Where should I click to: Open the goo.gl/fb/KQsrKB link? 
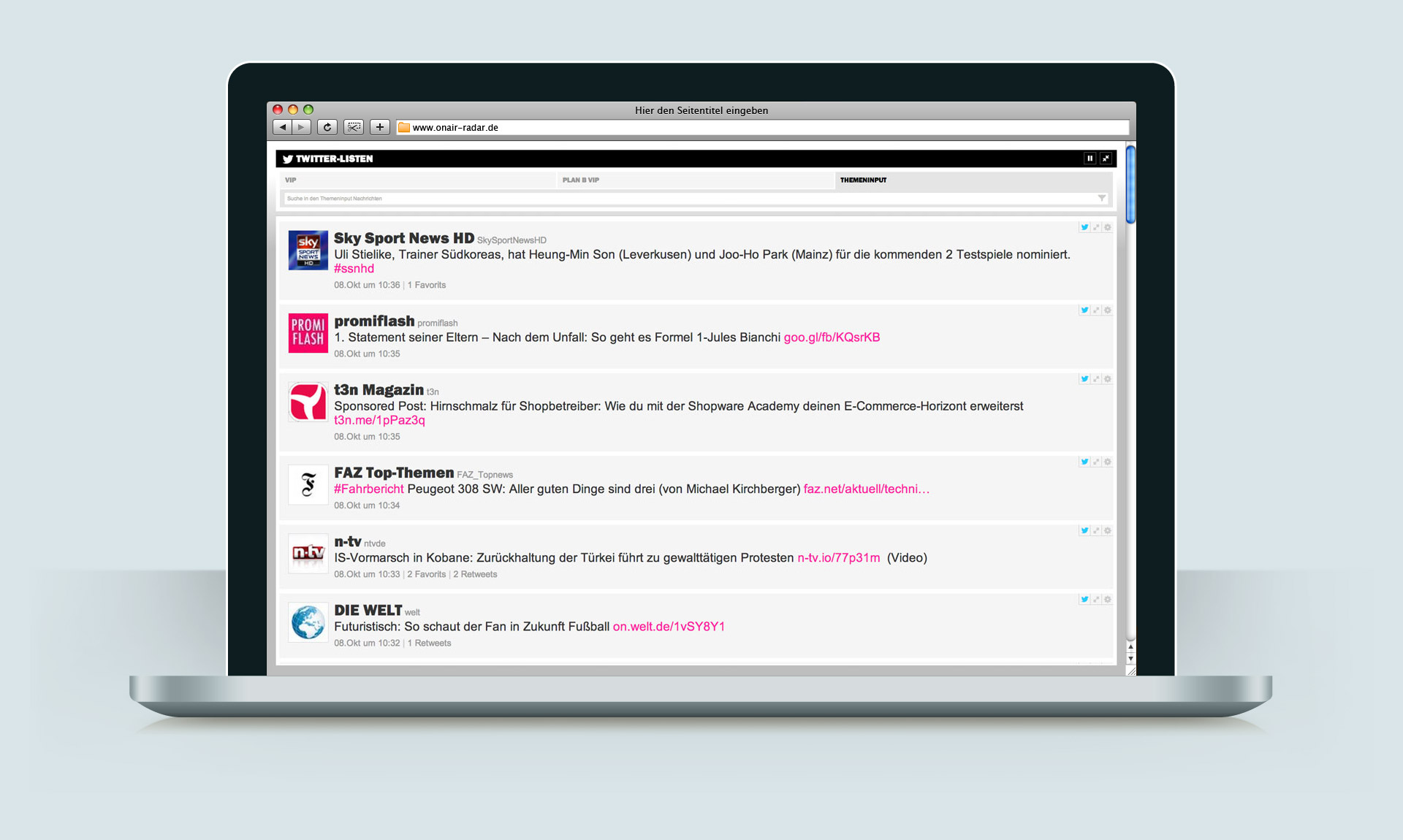pyautogui.click(x=832, y=337)
